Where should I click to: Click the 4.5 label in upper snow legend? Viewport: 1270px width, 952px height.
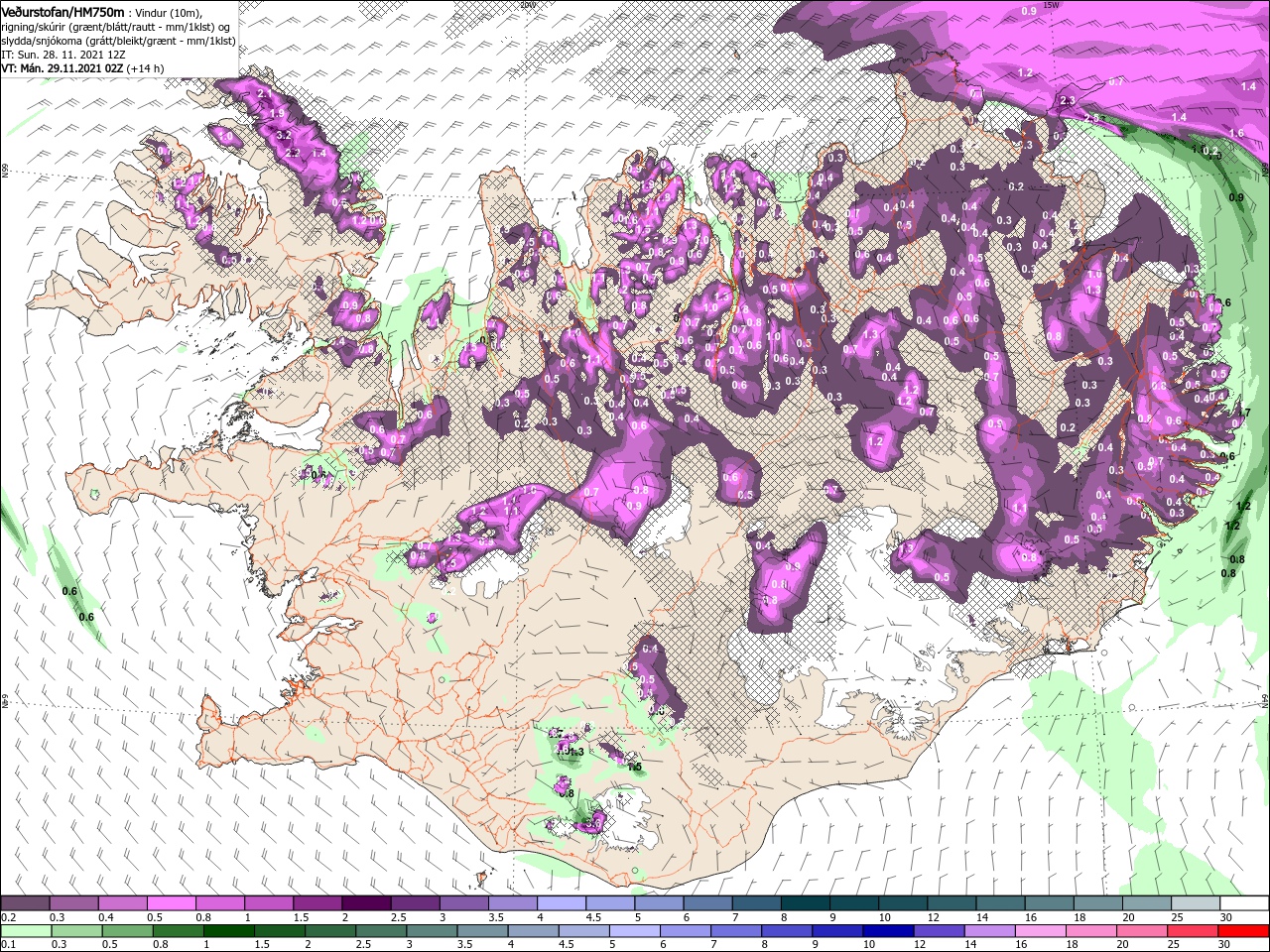tap(593, 917)
